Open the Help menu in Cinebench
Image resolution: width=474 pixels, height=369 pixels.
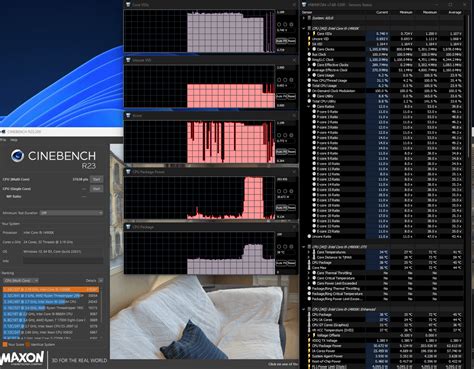click(x=14, y=140)
